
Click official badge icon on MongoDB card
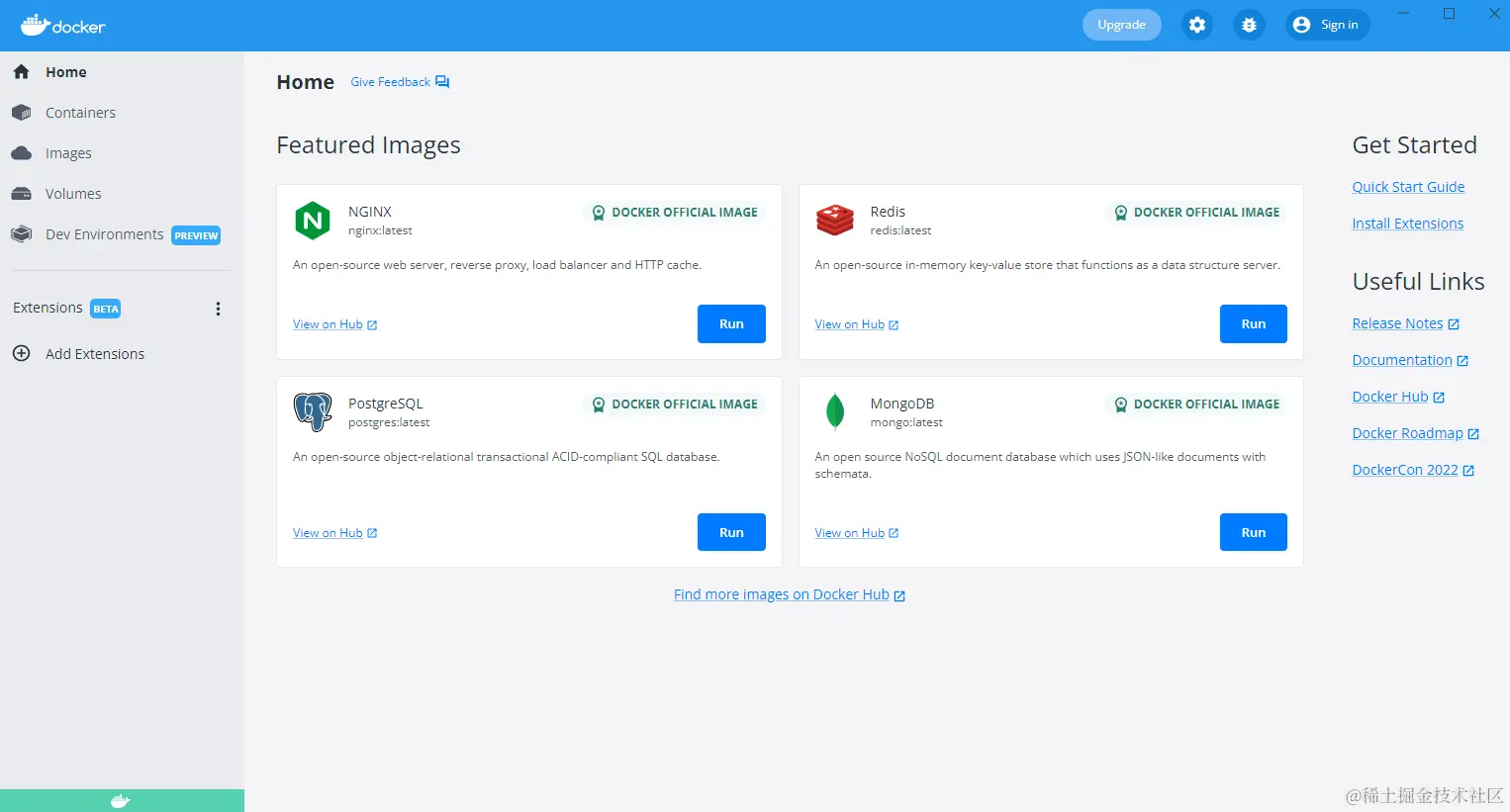pos(1120,405)
